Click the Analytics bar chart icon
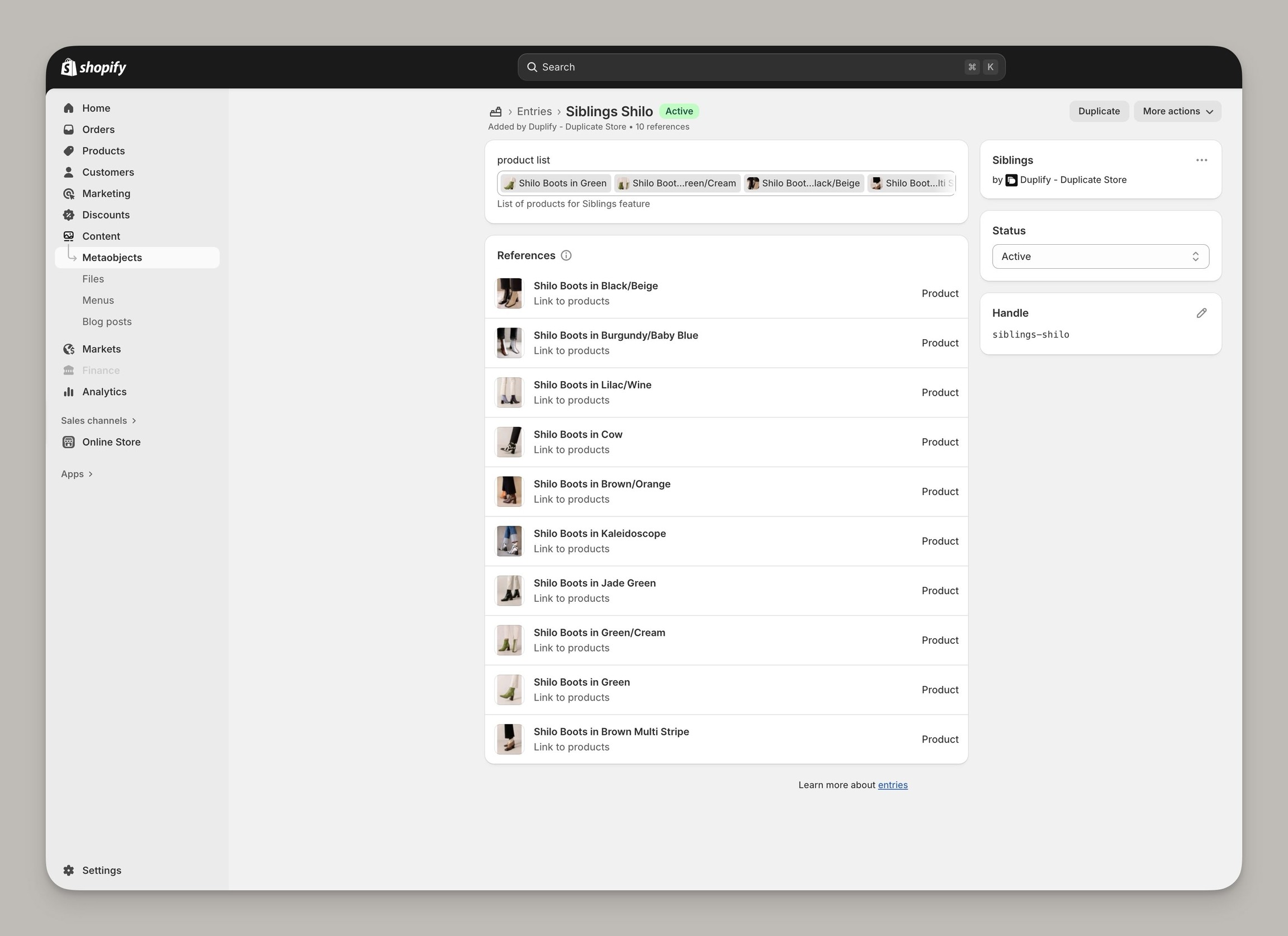The height and width of the screenshot is (936, 1288). pos(69,392)
